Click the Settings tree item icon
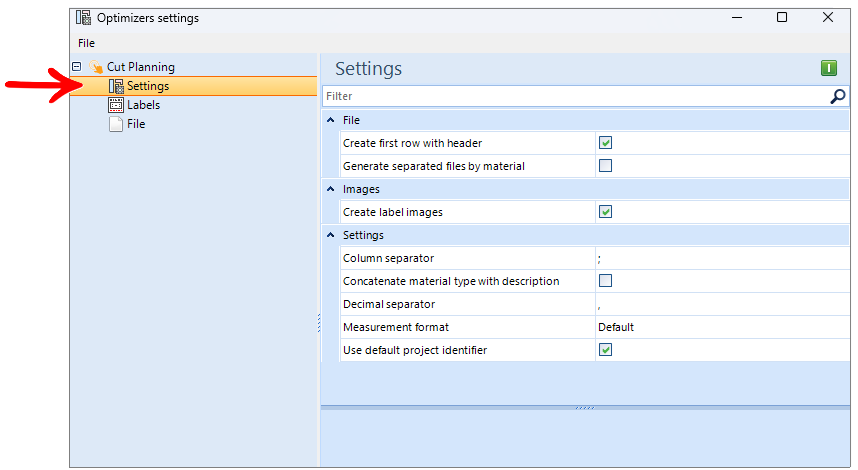The image size is (858, 470). tap(116, 86)
